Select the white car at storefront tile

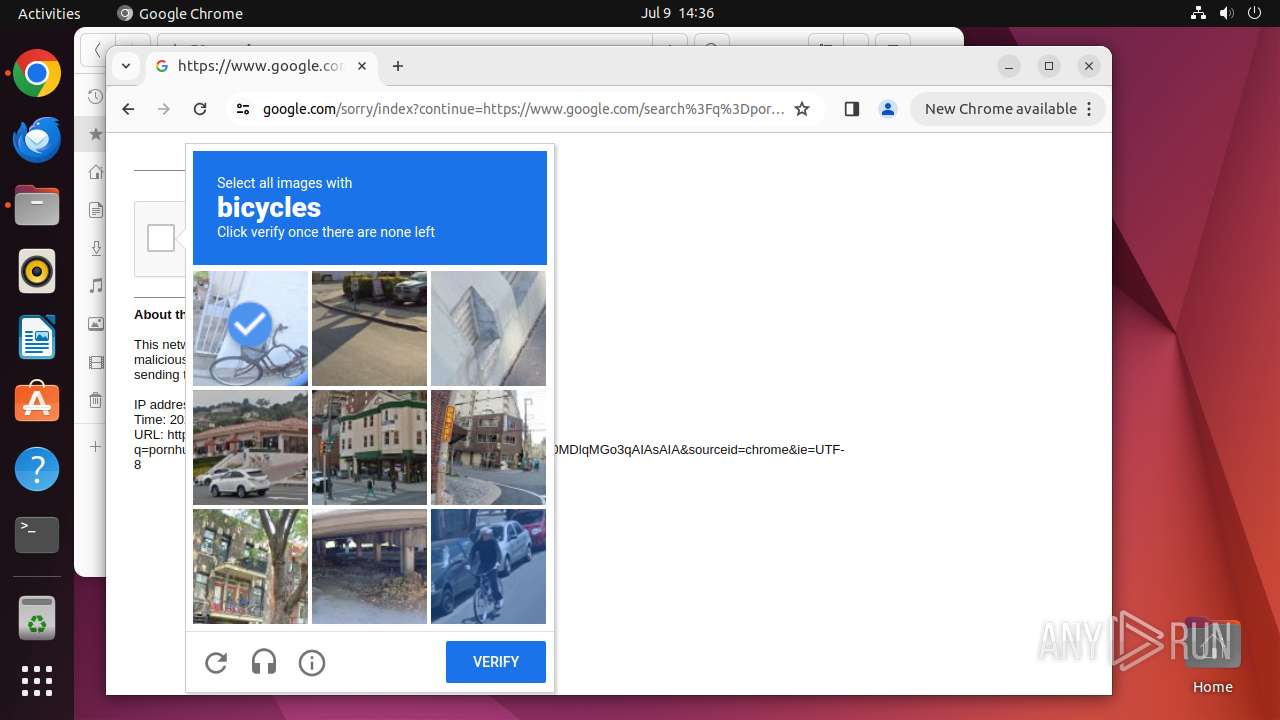click(250, 447)
